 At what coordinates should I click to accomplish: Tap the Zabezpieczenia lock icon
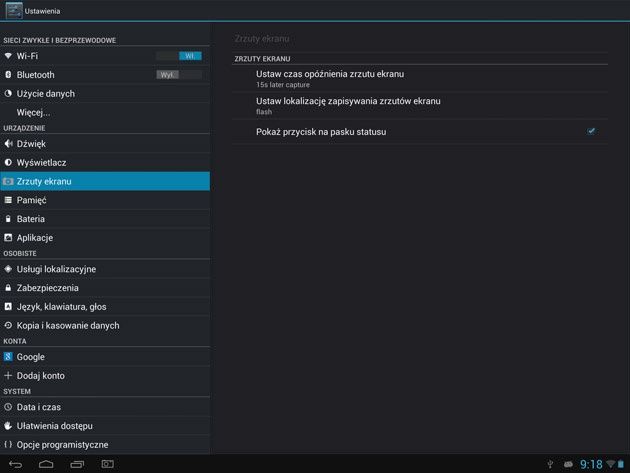coord(8,288)
